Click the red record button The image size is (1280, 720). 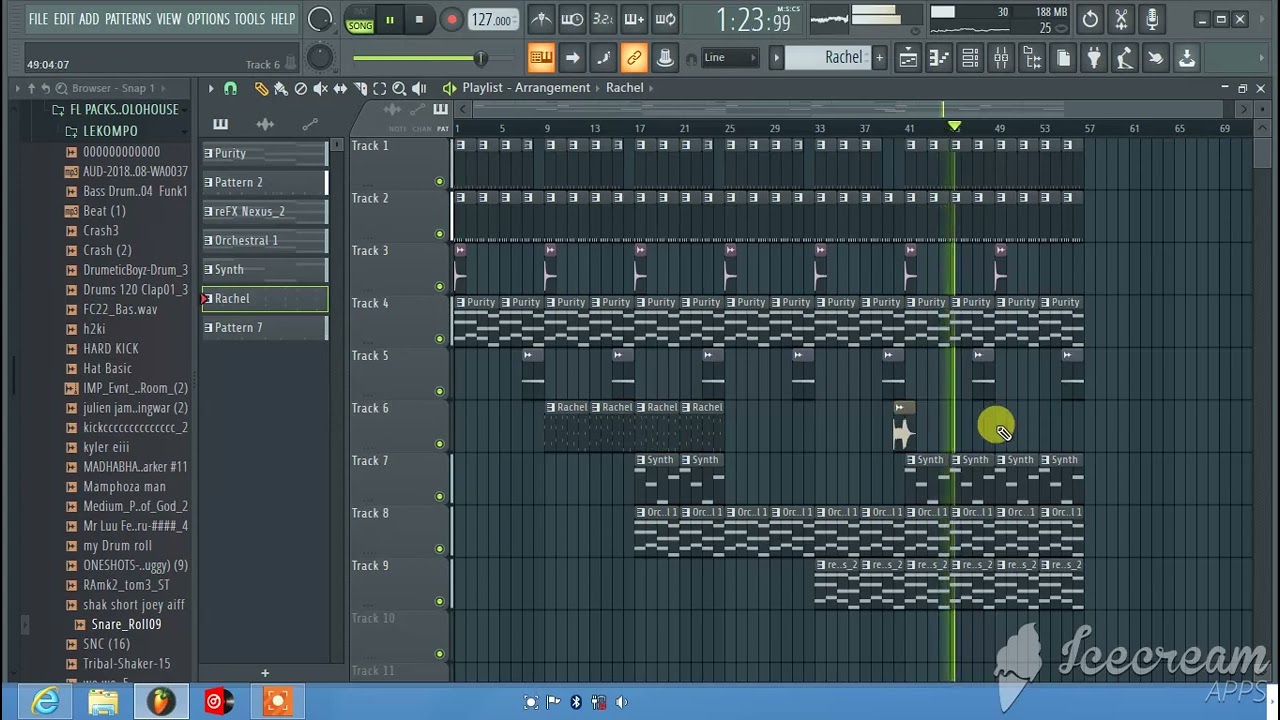[451, 19]
